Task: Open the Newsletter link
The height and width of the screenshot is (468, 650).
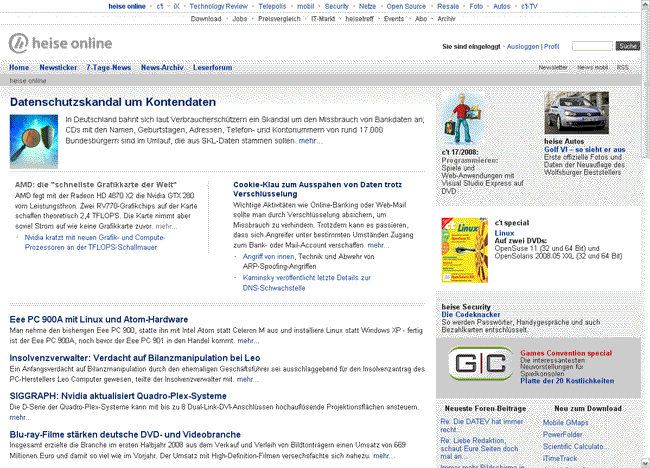Action: pos(553,67)
